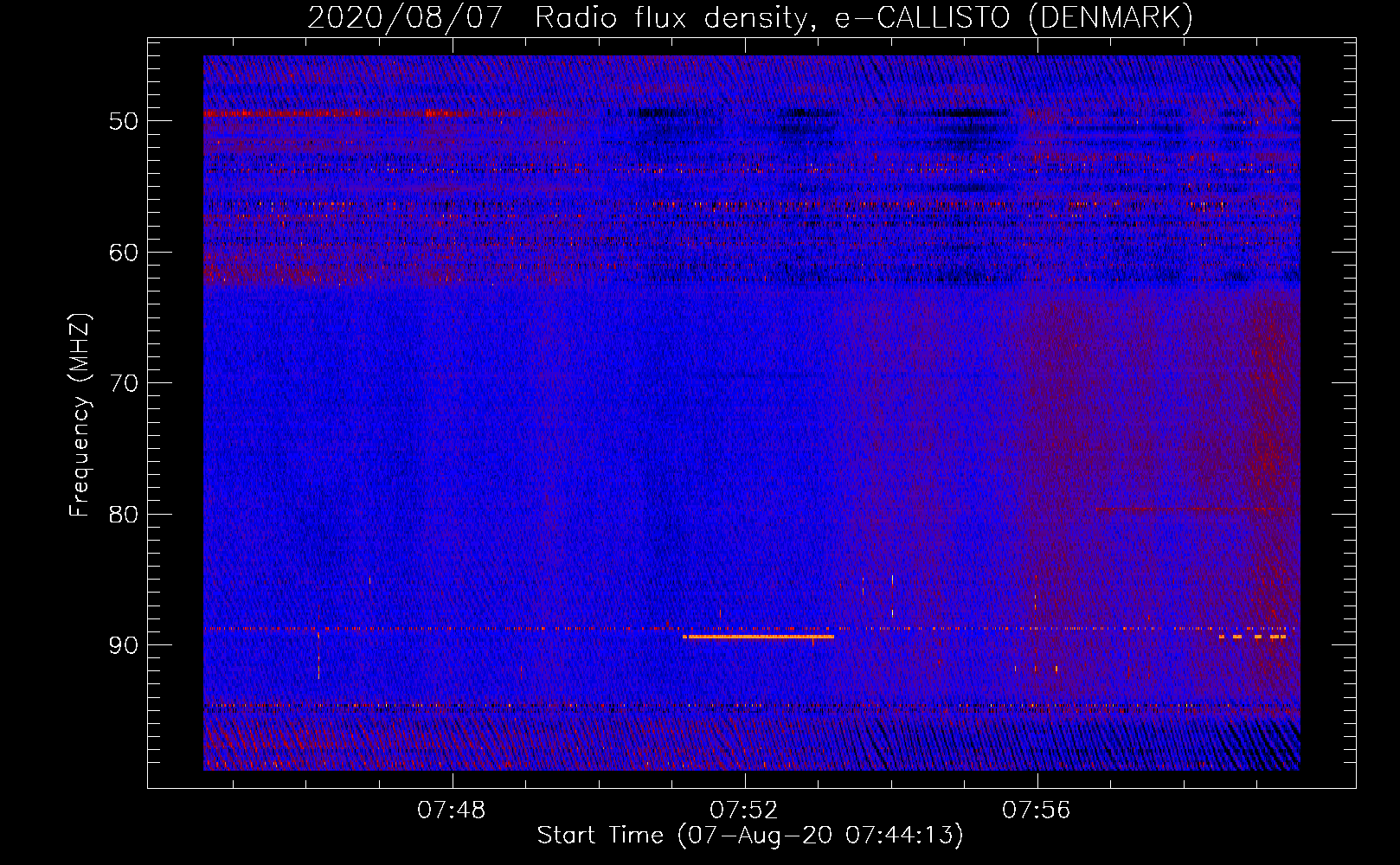This screenshot has width=1400, height=865.
Task: Click the 50 frequency tick label
Action: [x=124, y=121]
